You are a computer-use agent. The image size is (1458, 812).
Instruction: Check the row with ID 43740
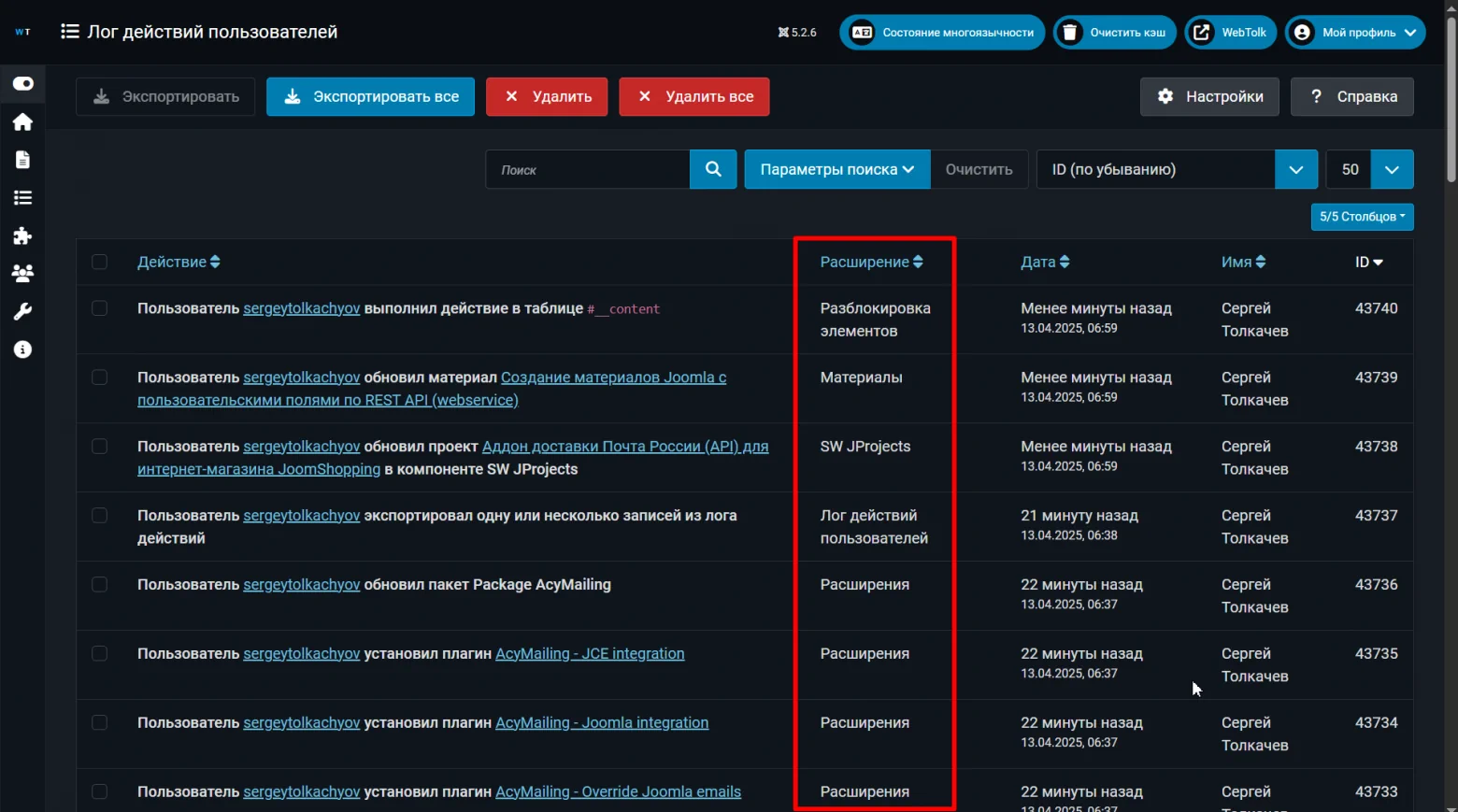pyautogui.click(x=99, y=308)
